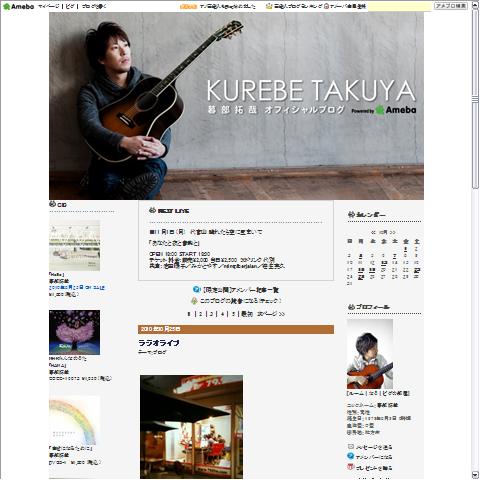480x480 pixels.
Task: Open the next page link in pagination
Action: [x=271, y=314]
